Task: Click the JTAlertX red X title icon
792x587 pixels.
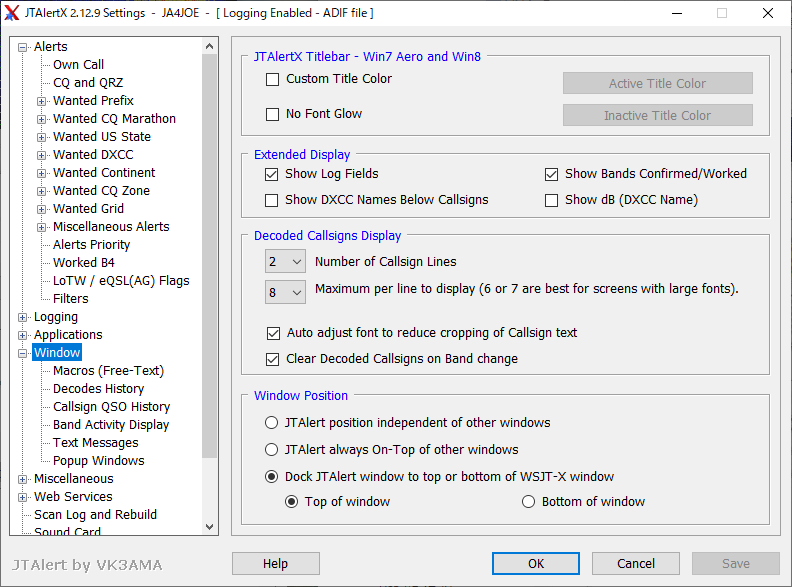Action: coord(12,13)
